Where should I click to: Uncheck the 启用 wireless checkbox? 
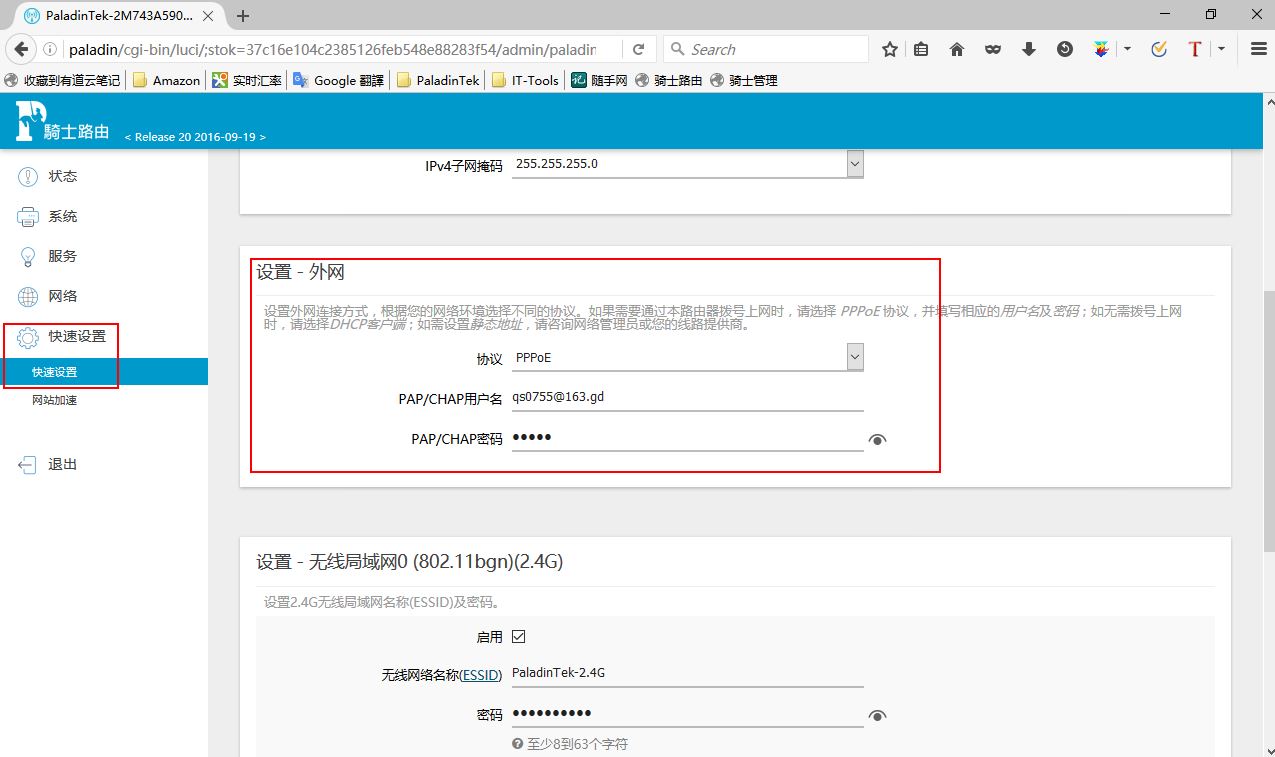click(x=518, y=636)
